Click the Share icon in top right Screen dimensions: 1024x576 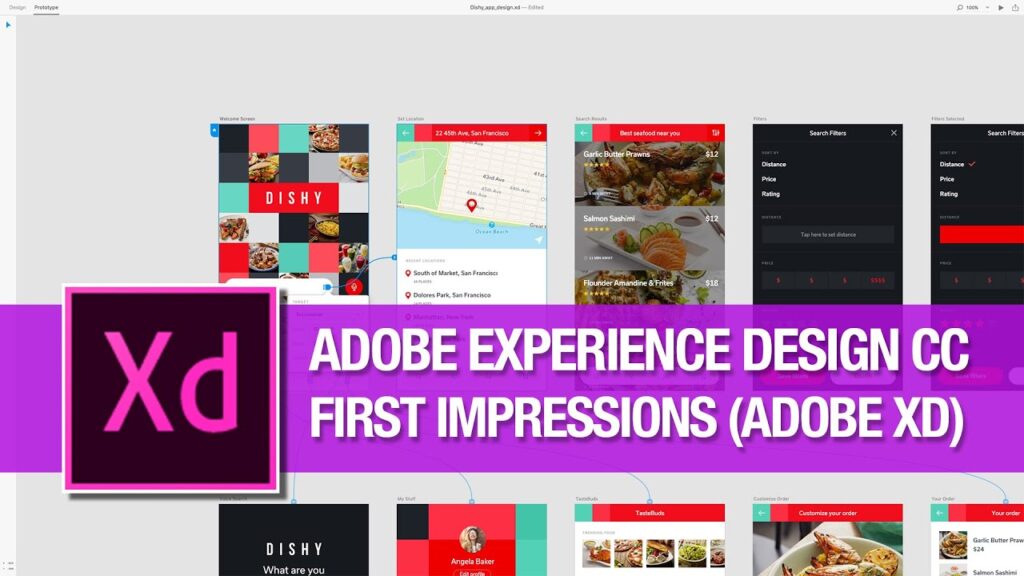click(x=1015, y=7)
